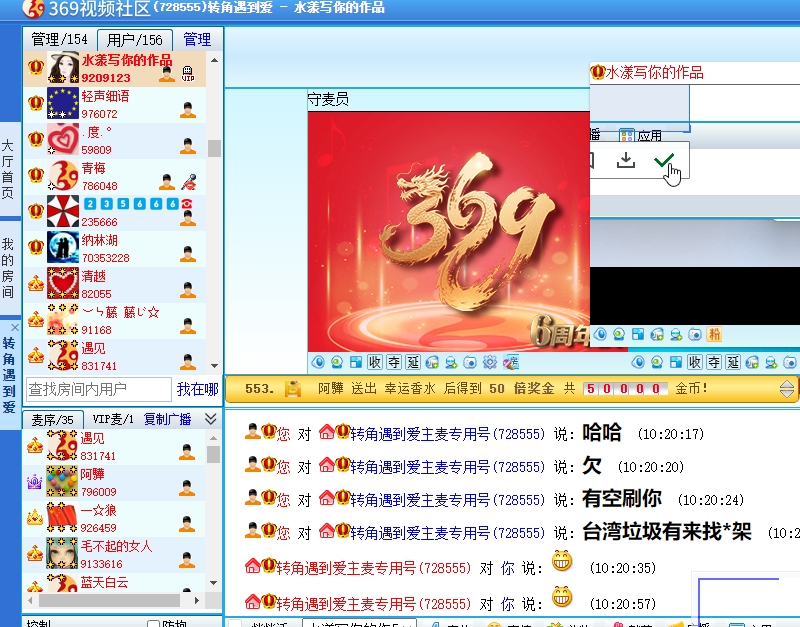Click the mic queue vertical scrollbar thumb
The height and width of the screenshot is (627, 800).
[x=214, y=454]
